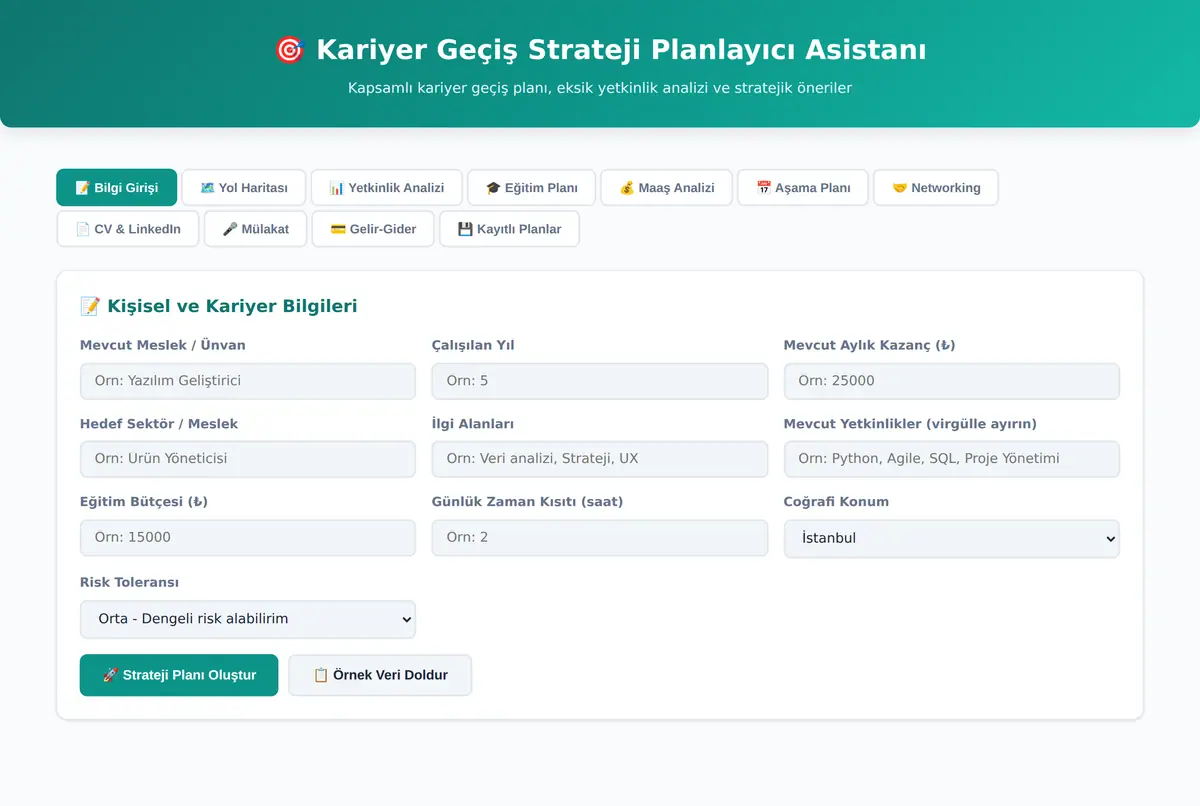Open the Yetkinlik Analizi tab

pos(387,188)
